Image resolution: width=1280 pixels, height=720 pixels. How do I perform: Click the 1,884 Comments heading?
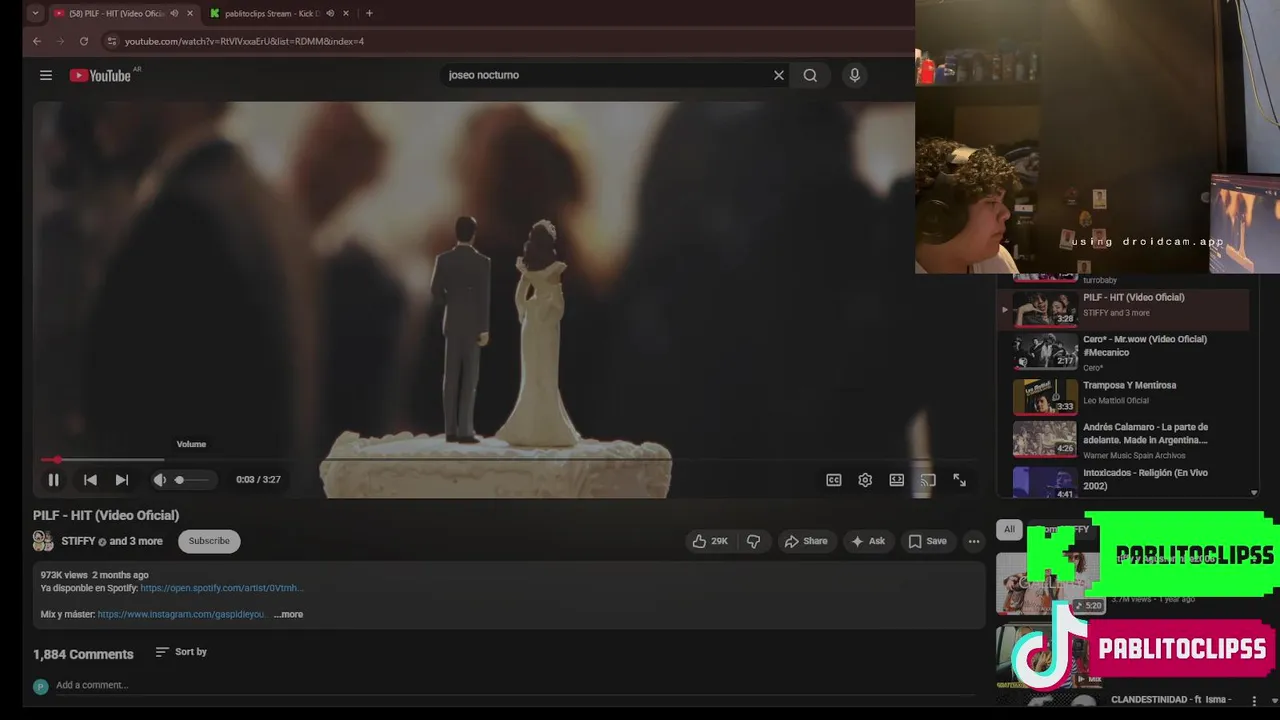83,654
